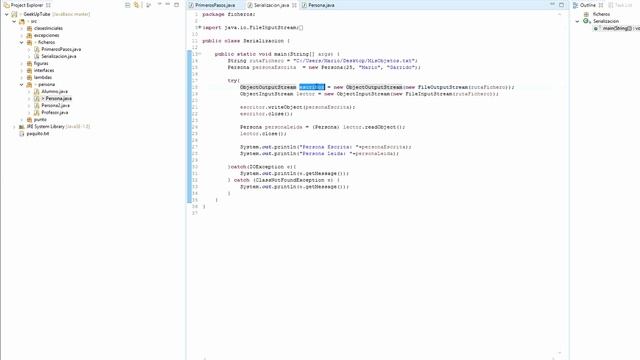The image size is (640, 360).
Task: Expand JRE System Library node
Action: pos(14,127)
